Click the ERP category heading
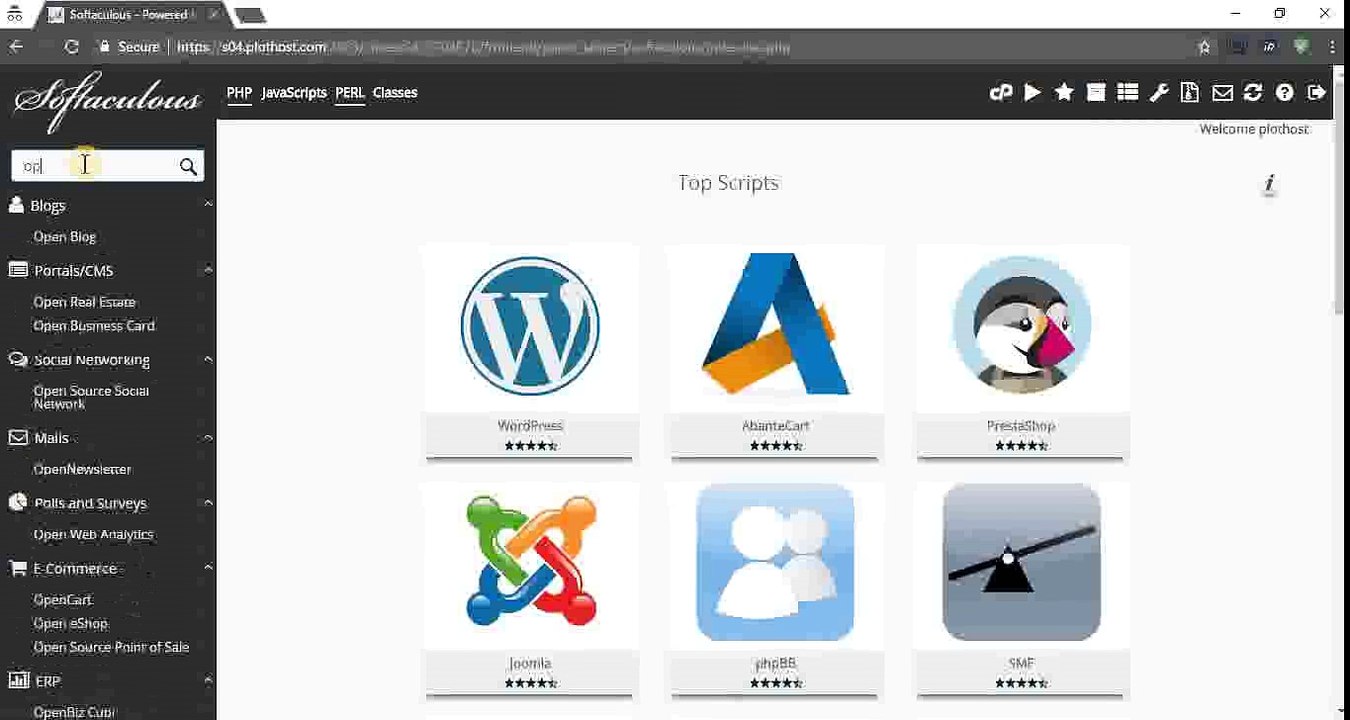 point(48,680)
